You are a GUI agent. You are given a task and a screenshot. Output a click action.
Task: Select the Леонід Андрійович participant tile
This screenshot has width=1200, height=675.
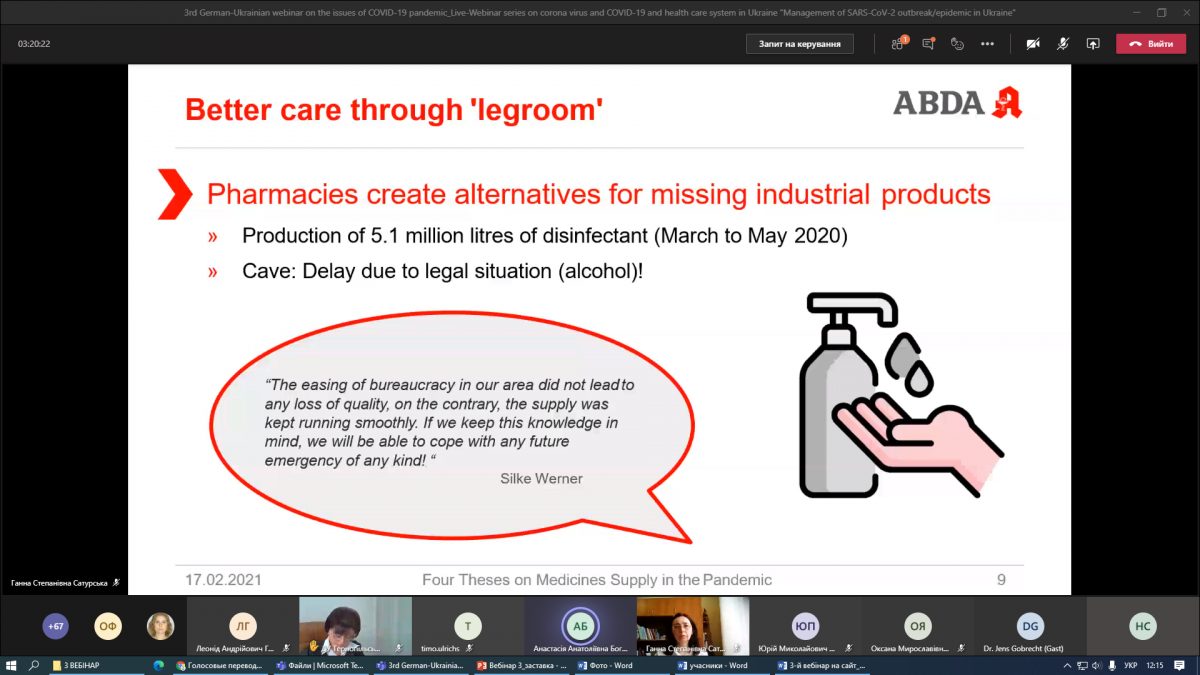coord(243,627)
